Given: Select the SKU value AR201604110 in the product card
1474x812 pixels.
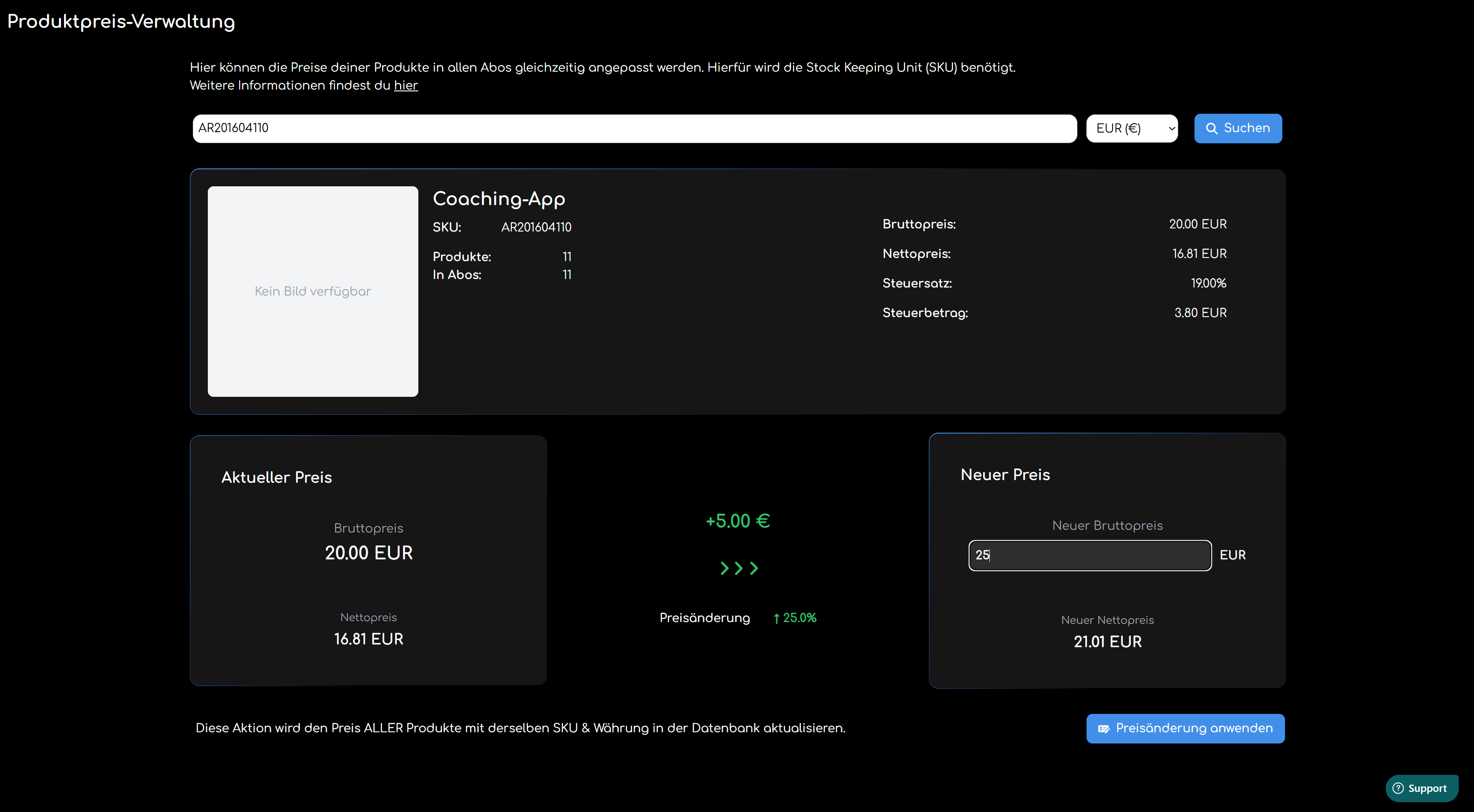Looking at the screenshot, I should click(536, 227).
